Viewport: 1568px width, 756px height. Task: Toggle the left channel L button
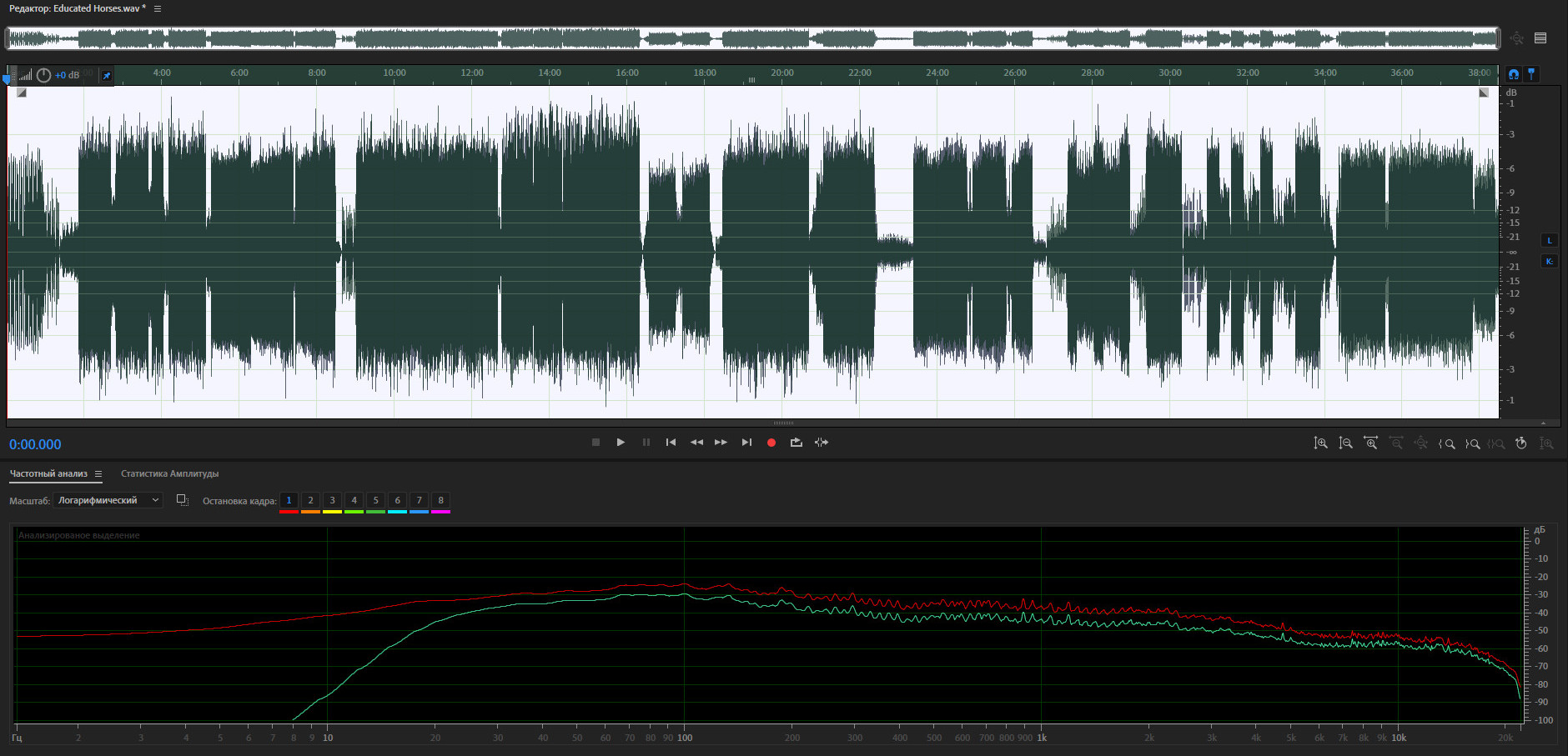coord(1550,240)
